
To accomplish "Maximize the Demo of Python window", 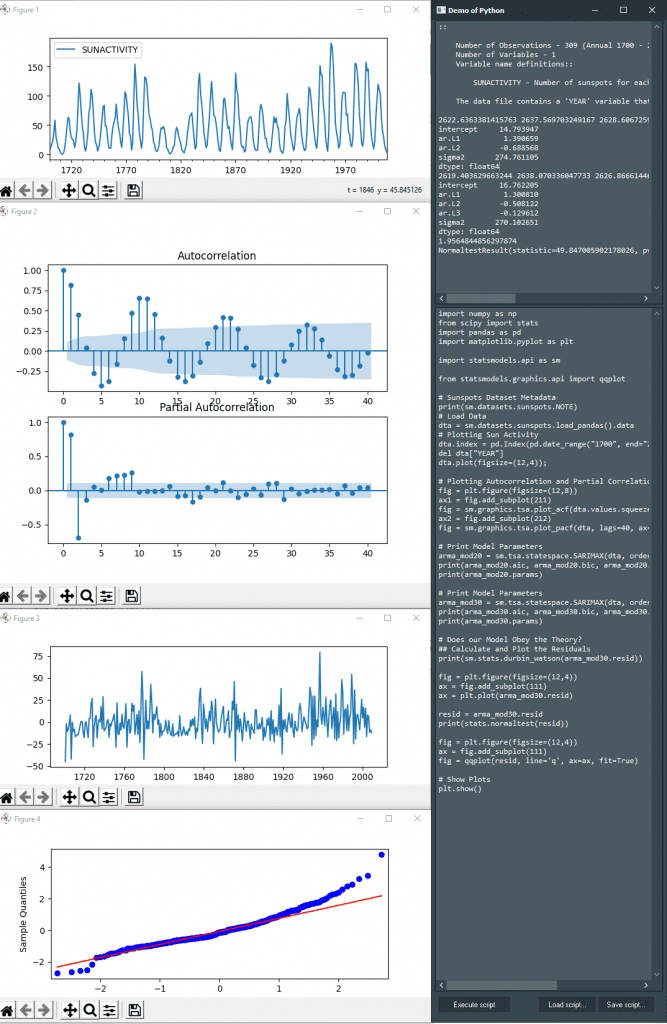I will point(623,10).
